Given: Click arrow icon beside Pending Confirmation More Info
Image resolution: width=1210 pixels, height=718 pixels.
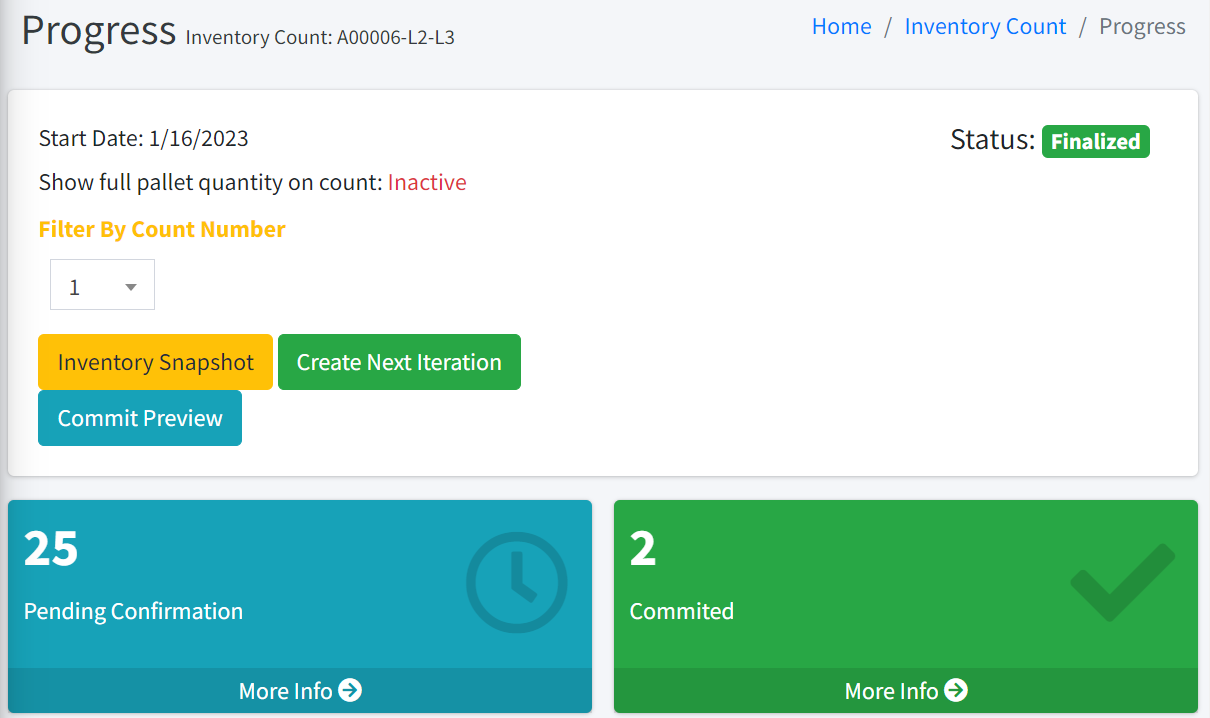Looking at the screenshot, I should coord(350,690).
